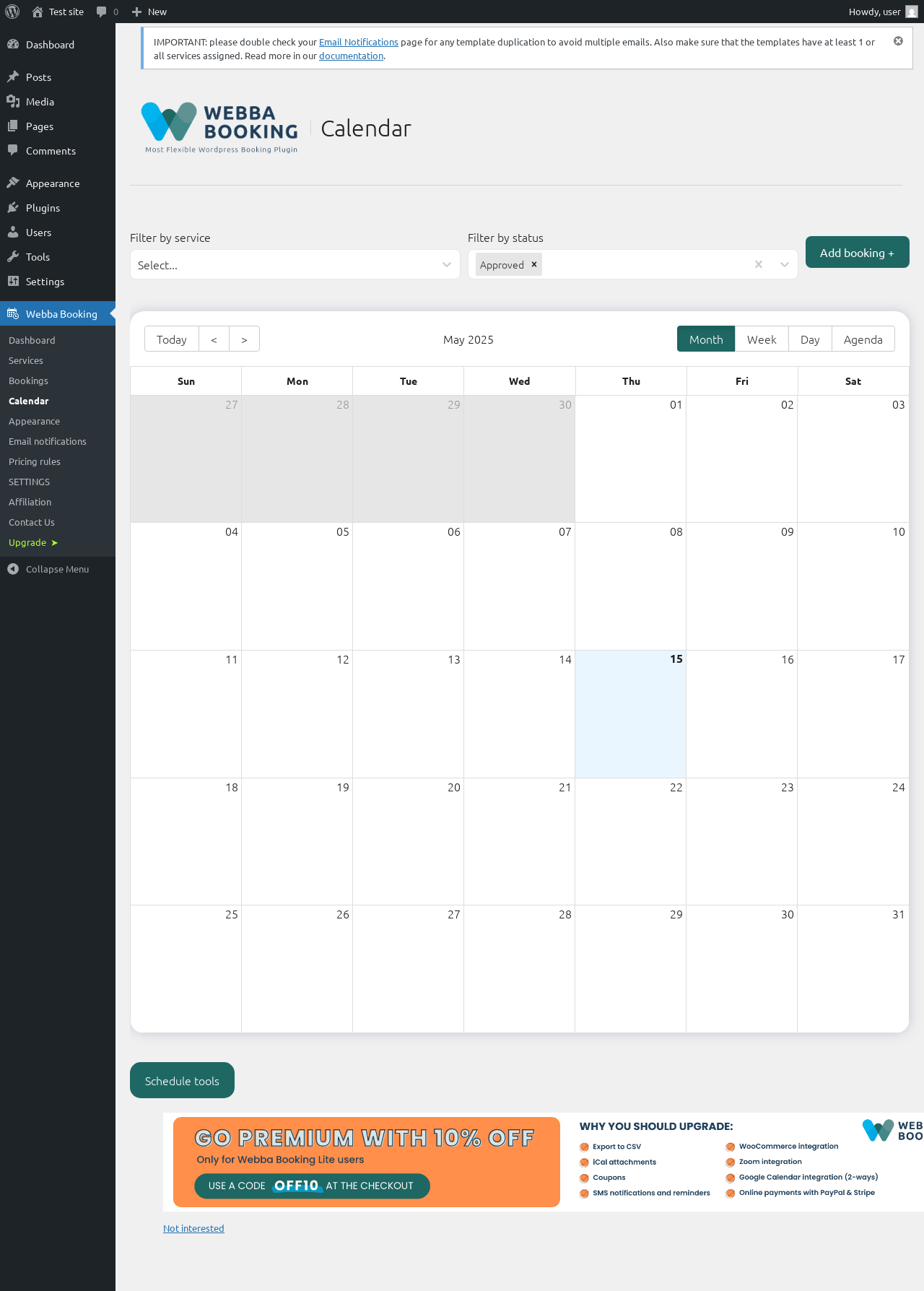
Task: Open the SETTINGS submenu item
Action: point(29,482)
